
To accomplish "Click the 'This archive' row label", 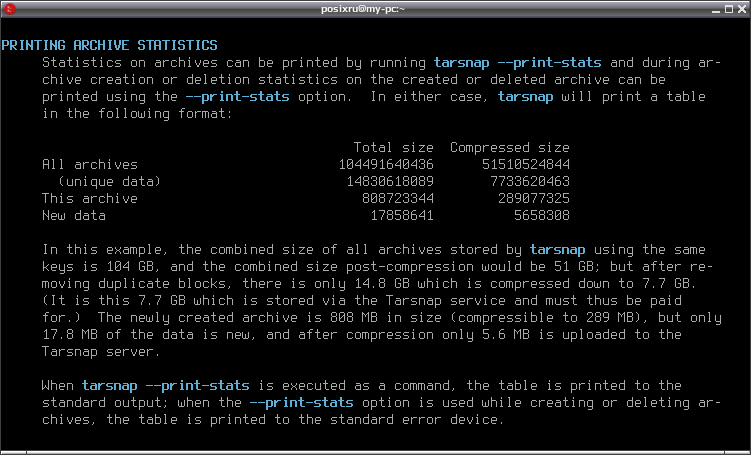I will 90,198.
